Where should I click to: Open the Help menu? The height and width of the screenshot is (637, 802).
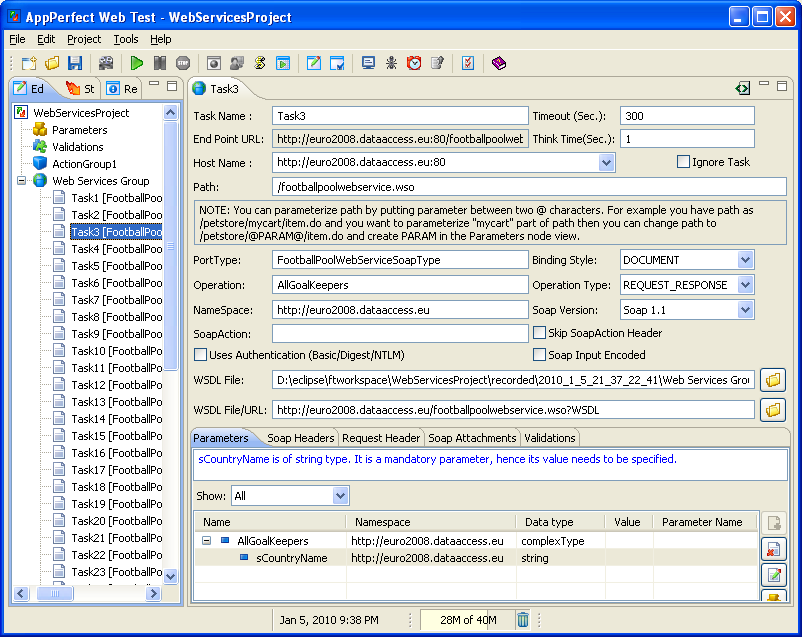(161, 39)
